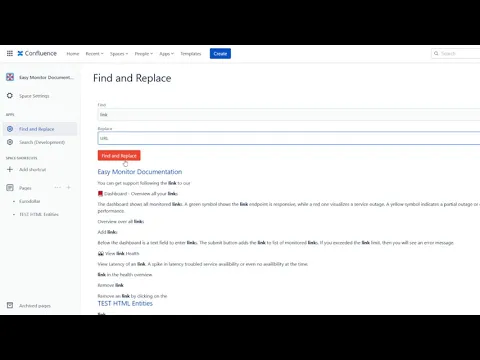Click the plus icon for Add shortcut
This screenshot has width=480, height=360.
point(10,169)
